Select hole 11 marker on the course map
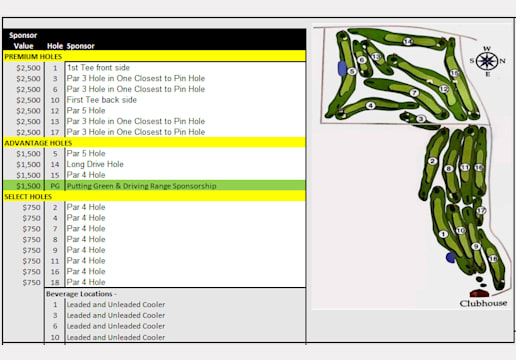The width and height of the screenshot is (516, 360). point(465,167)
